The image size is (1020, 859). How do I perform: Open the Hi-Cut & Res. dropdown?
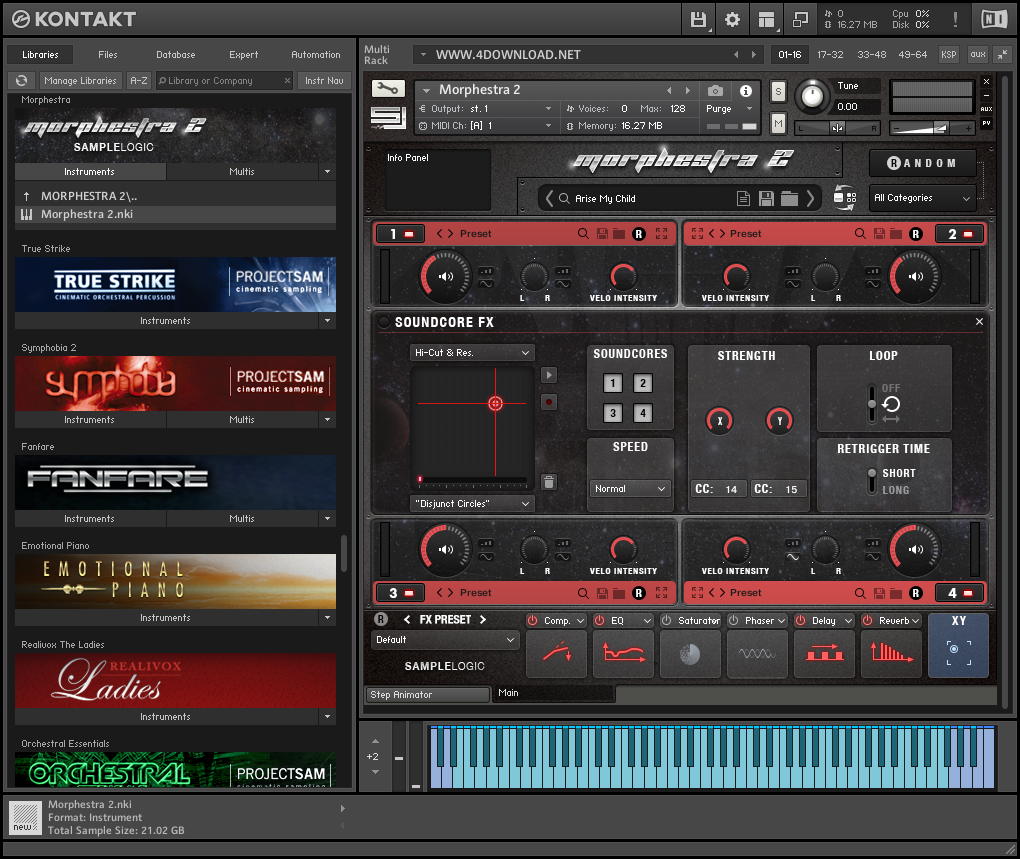coord(472,352)
